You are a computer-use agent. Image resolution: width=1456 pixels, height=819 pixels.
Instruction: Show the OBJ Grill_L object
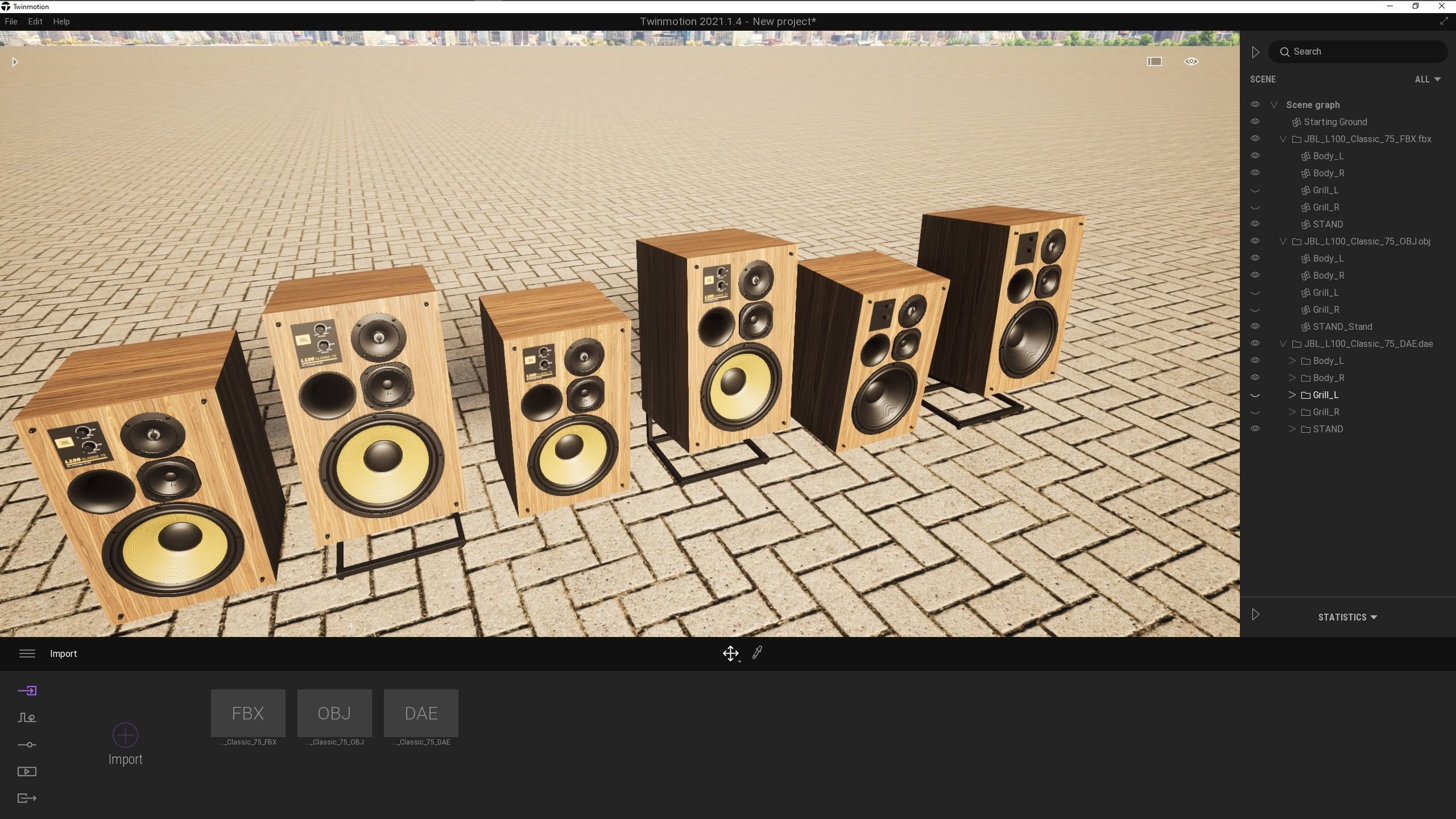pyautogui.click(x=1255, y=293)
